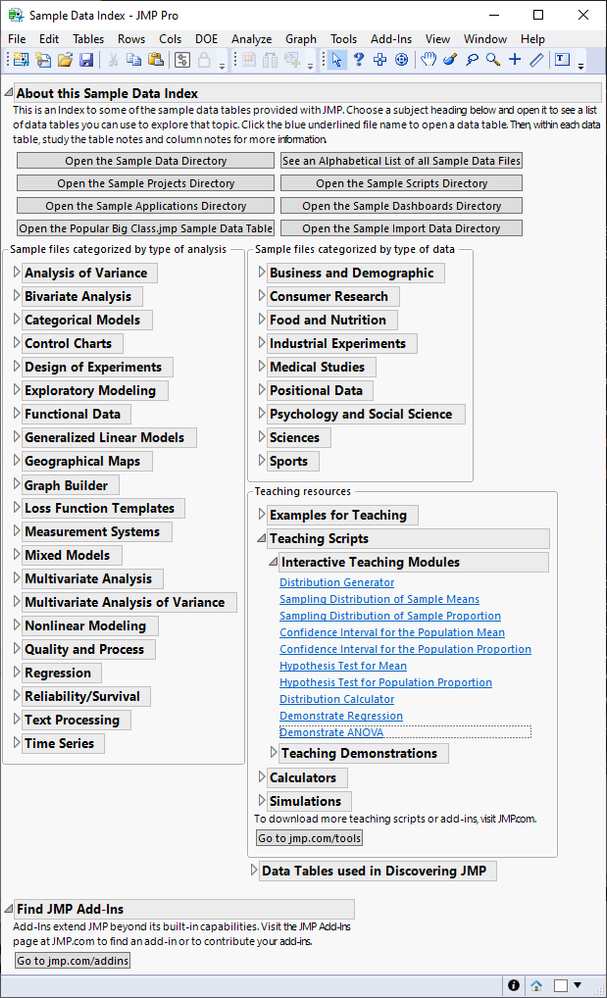Image resolution: width=607 pixels, height=998 pixels.
Task: Collapse the Teaching Scripts section
Action: tap(261, 539)
